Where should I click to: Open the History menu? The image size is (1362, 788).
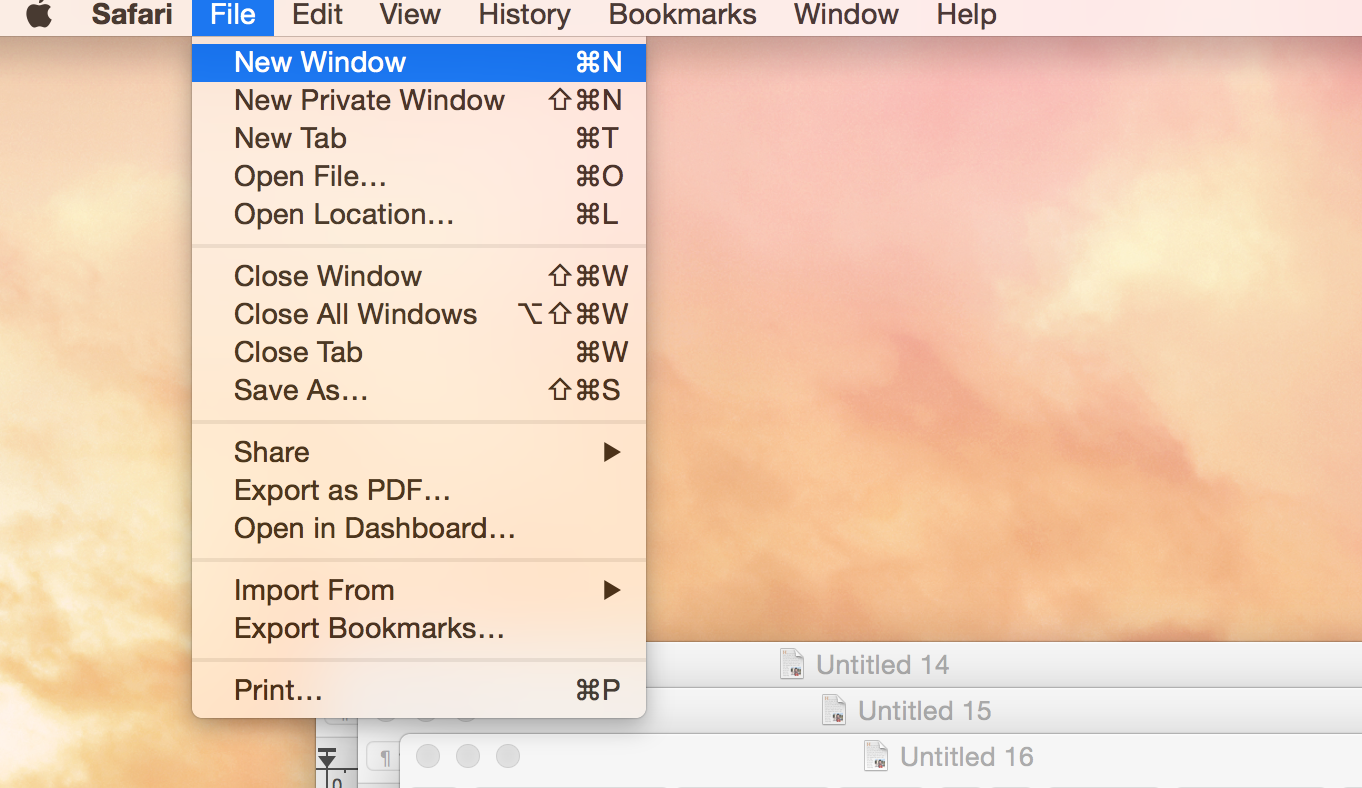coord(524,15)
